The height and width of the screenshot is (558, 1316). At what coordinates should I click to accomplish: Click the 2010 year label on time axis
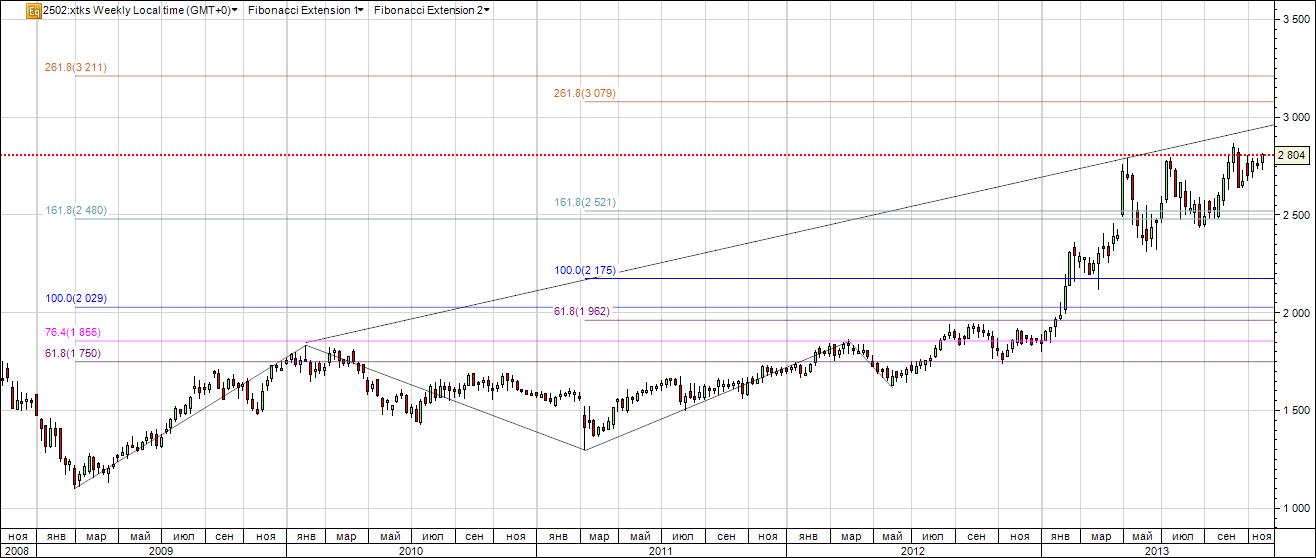tap(411, 550)
